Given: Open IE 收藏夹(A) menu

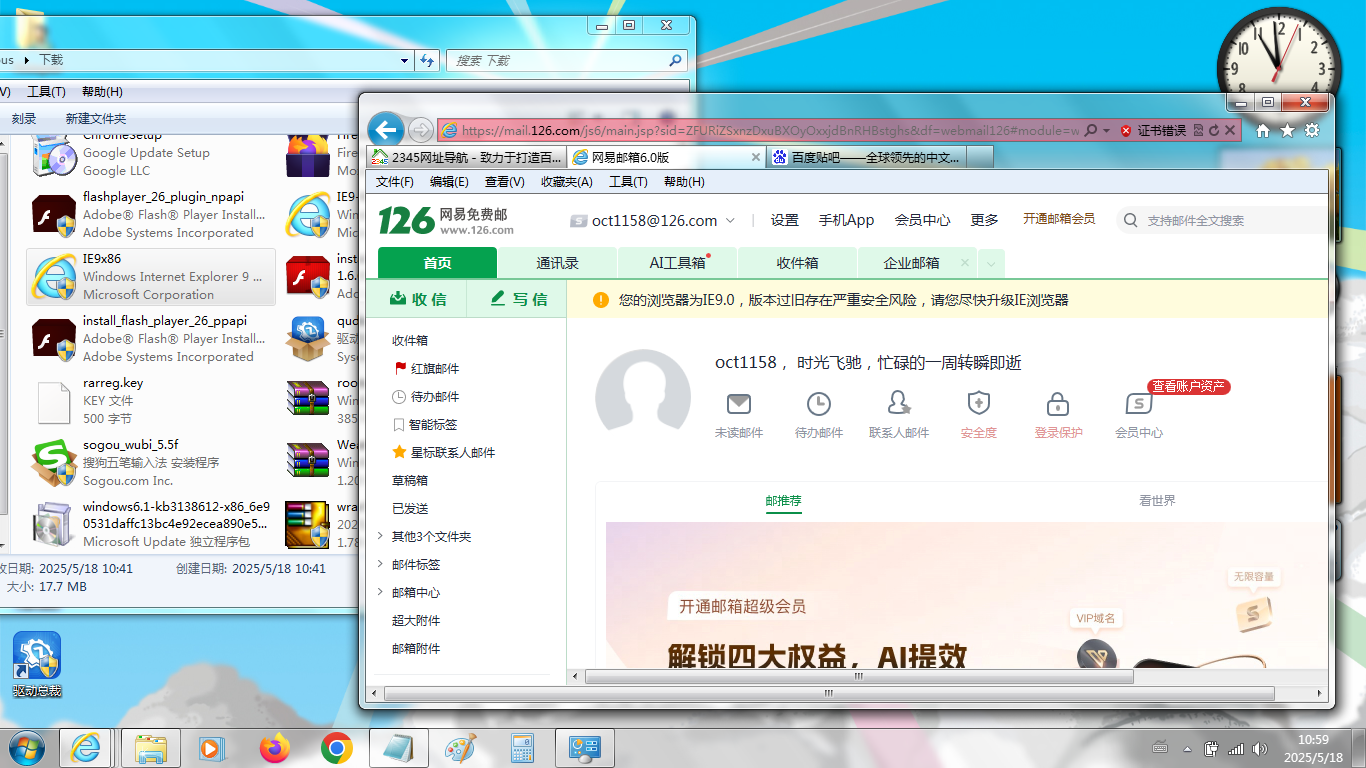Looking at the screenshot, I should click(x=567, y=182).
